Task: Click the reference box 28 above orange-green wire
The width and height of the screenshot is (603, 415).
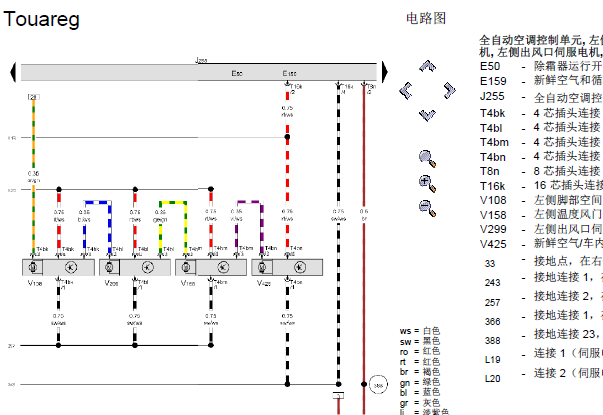Action: (33, 97)
